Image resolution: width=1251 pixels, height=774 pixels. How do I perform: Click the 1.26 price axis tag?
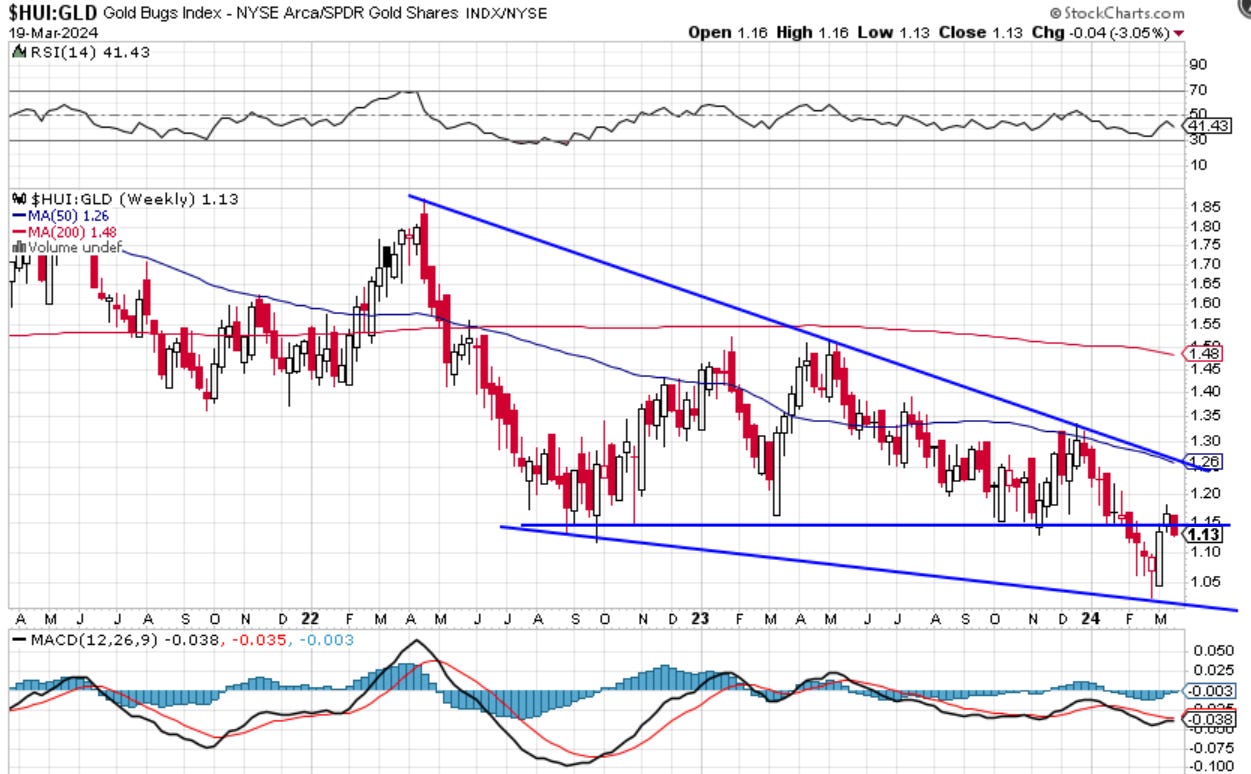[1203, 462]
